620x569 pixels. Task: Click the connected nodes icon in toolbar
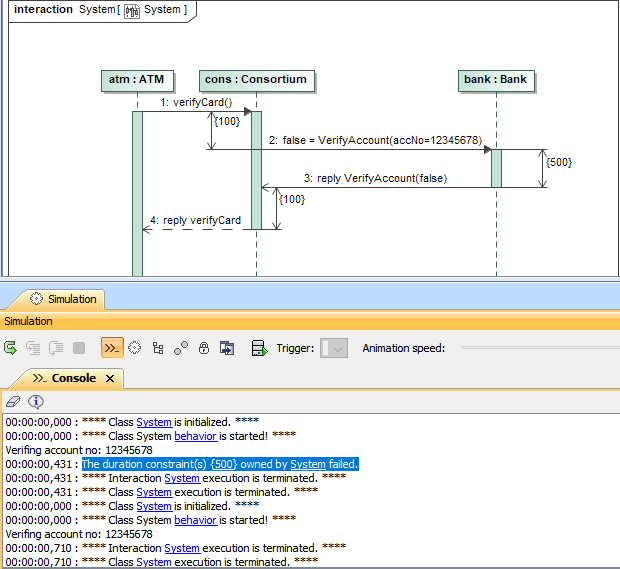(181, 348)
